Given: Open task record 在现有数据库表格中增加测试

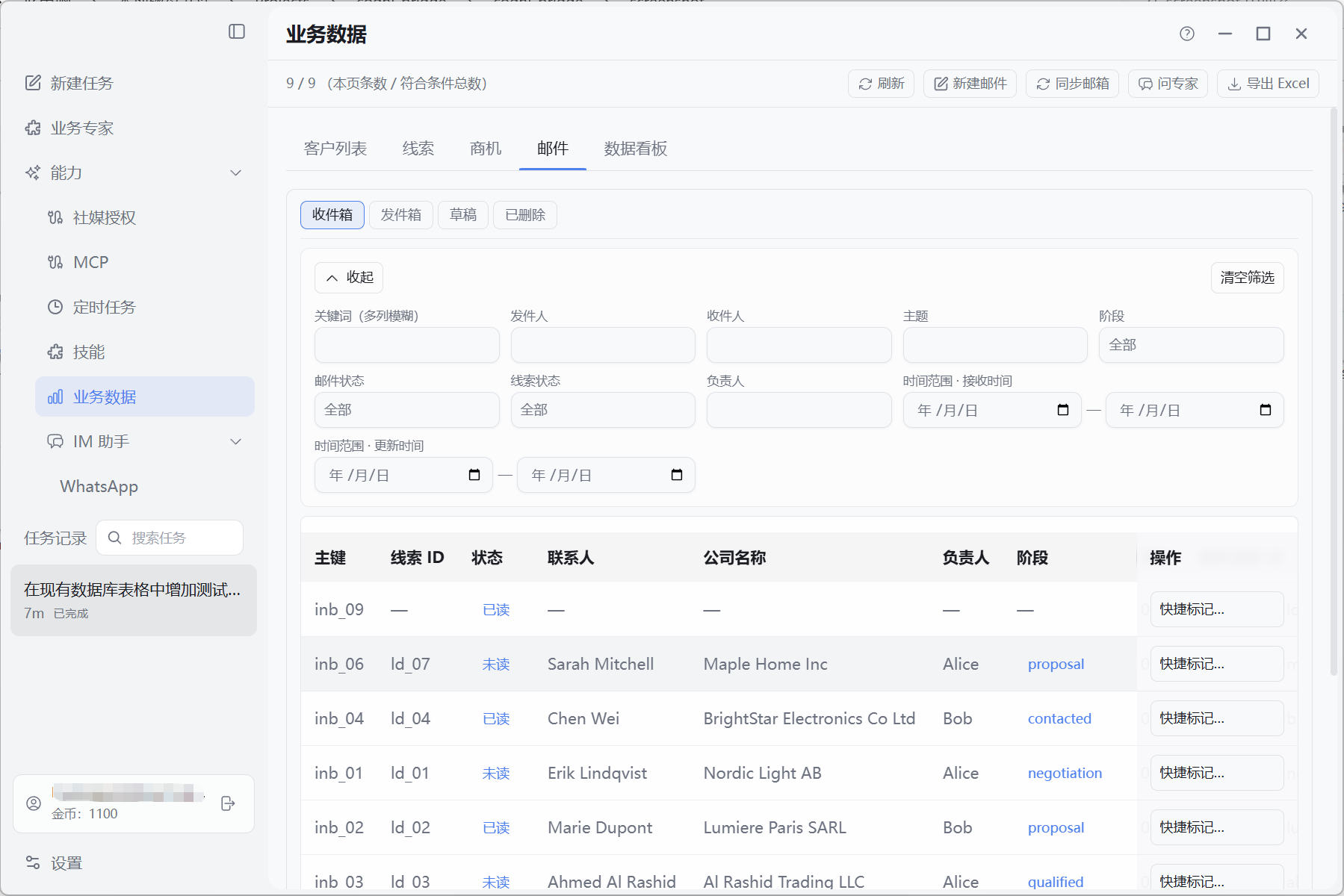Looking at the screenshot, I should point(134,600).
